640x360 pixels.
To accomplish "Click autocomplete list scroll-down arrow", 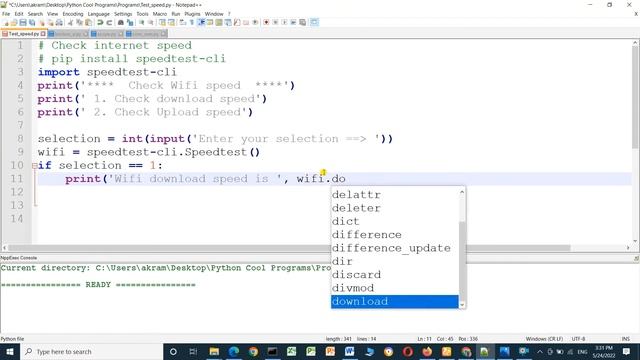I will pos(462,304).
